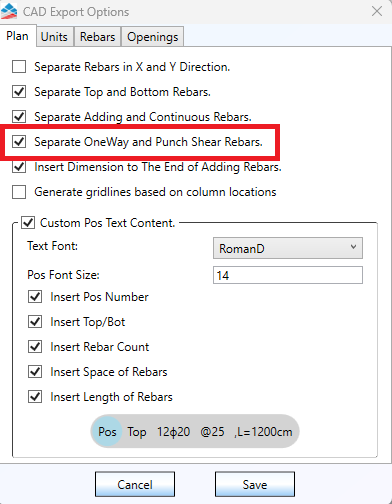Disable Custom Pos Text Content checkbox
This screenshot has height=504, width=392.
(x=28, y=223)
